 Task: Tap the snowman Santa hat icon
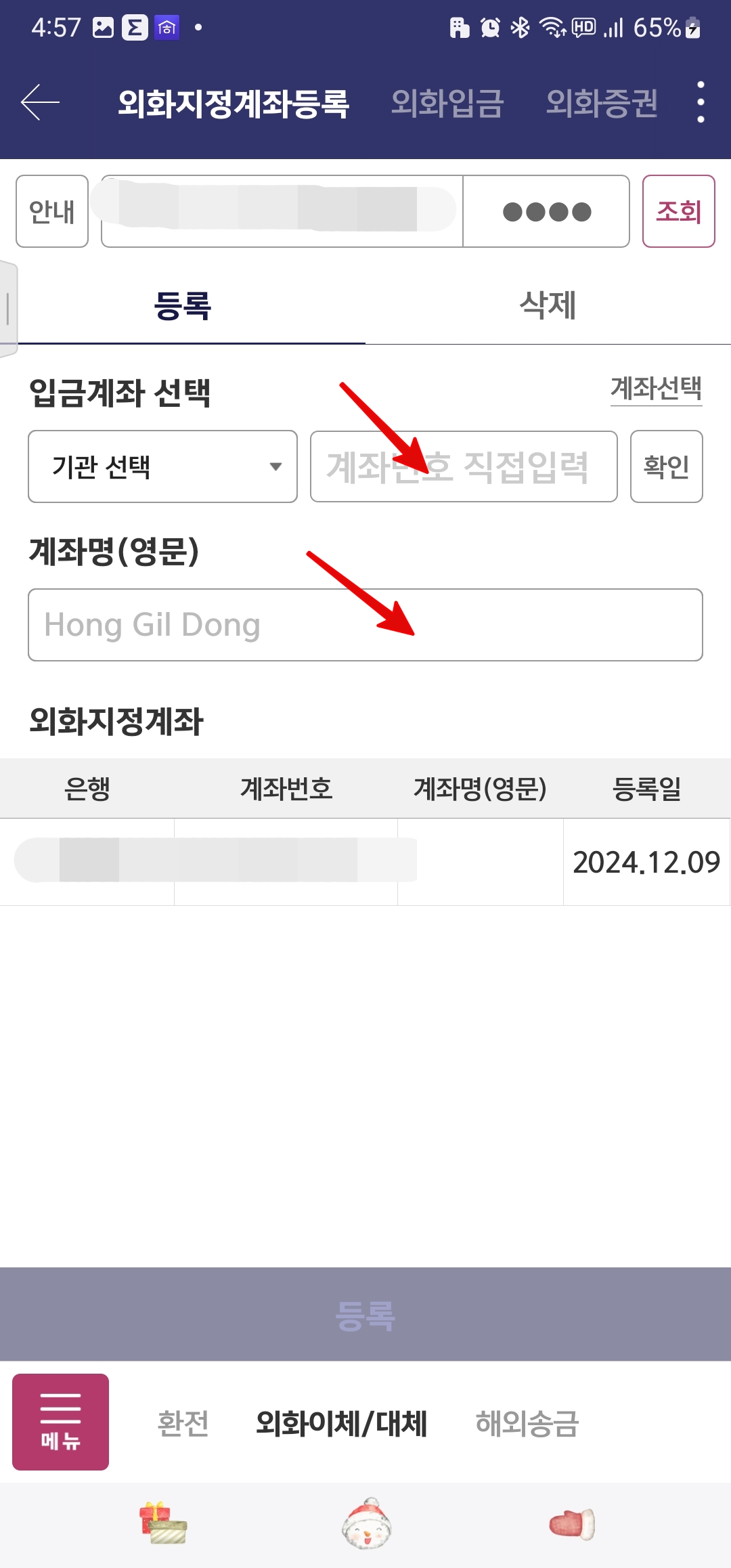(x=366, y=1523)
